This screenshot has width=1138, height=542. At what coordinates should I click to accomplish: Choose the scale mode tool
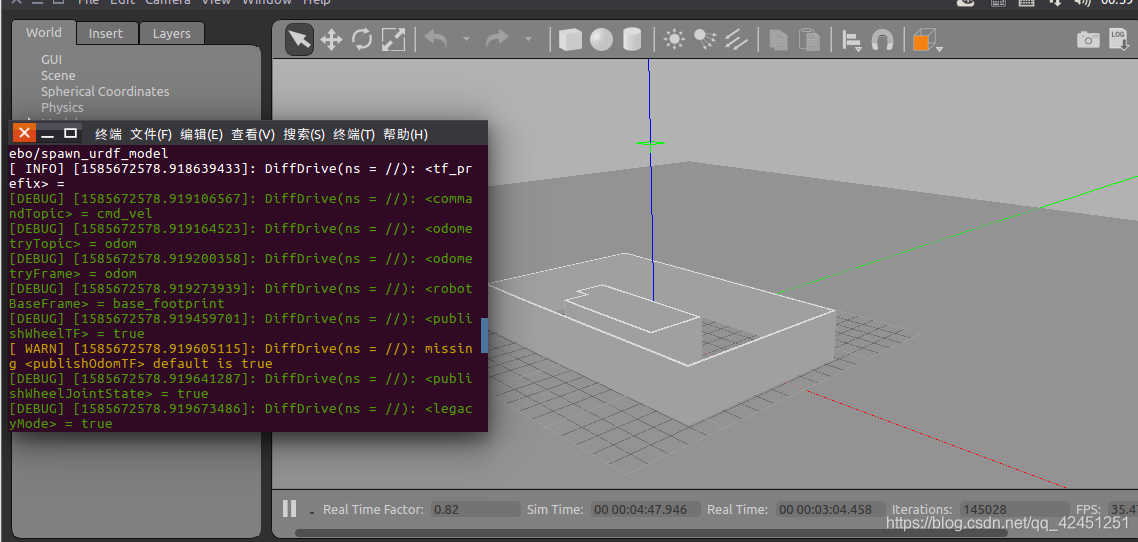[393, 39]
